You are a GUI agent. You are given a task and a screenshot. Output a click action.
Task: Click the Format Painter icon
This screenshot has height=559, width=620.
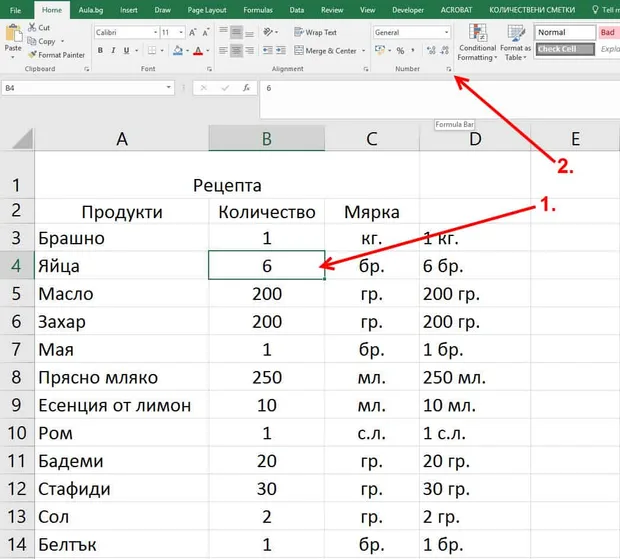pyautogui.click(x=32, y=55)
